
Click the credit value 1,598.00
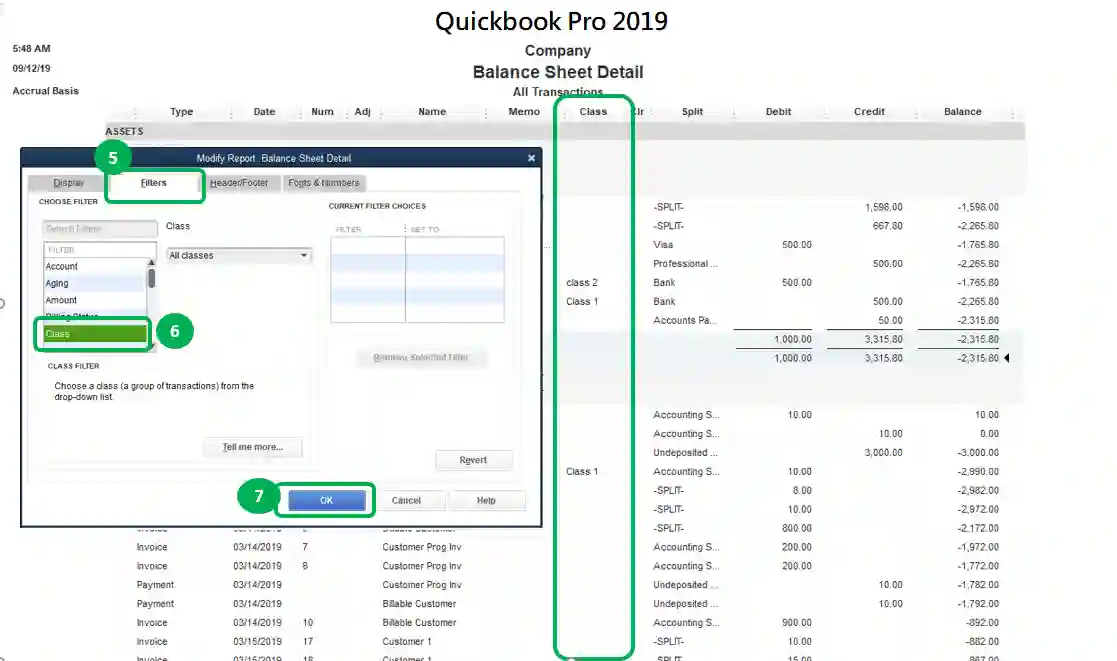(x=883, y=207)
